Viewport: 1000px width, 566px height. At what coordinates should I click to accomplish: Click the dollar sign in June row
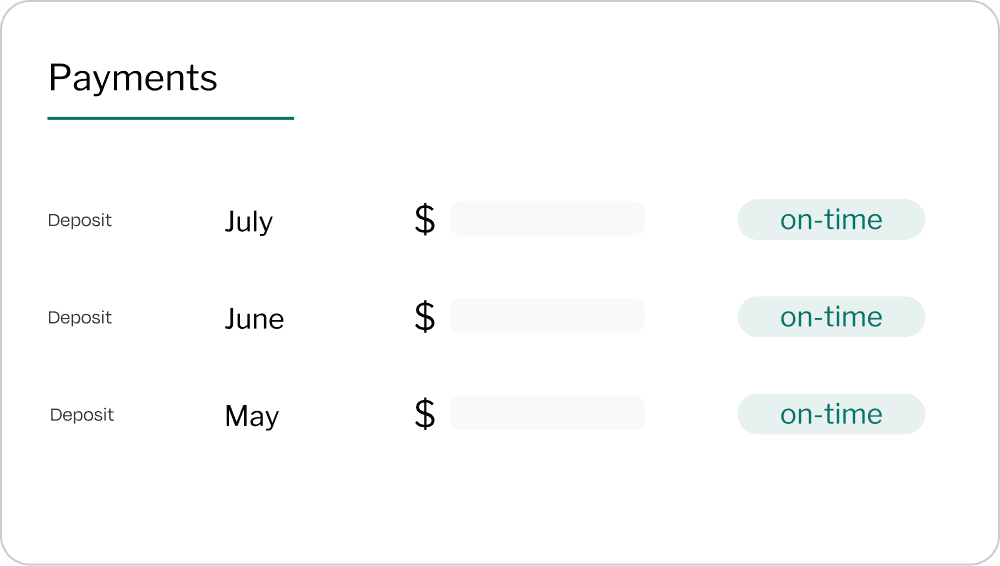425,316
